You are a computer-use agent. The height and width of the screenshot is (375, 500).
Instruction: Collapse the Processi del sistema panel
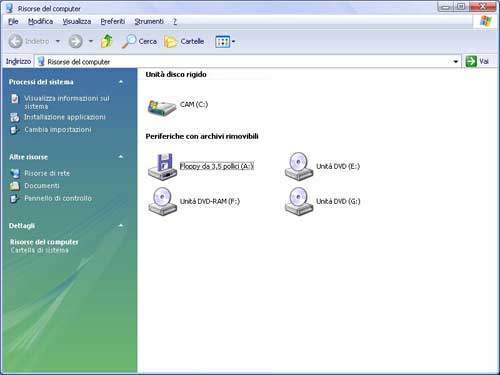121,82
